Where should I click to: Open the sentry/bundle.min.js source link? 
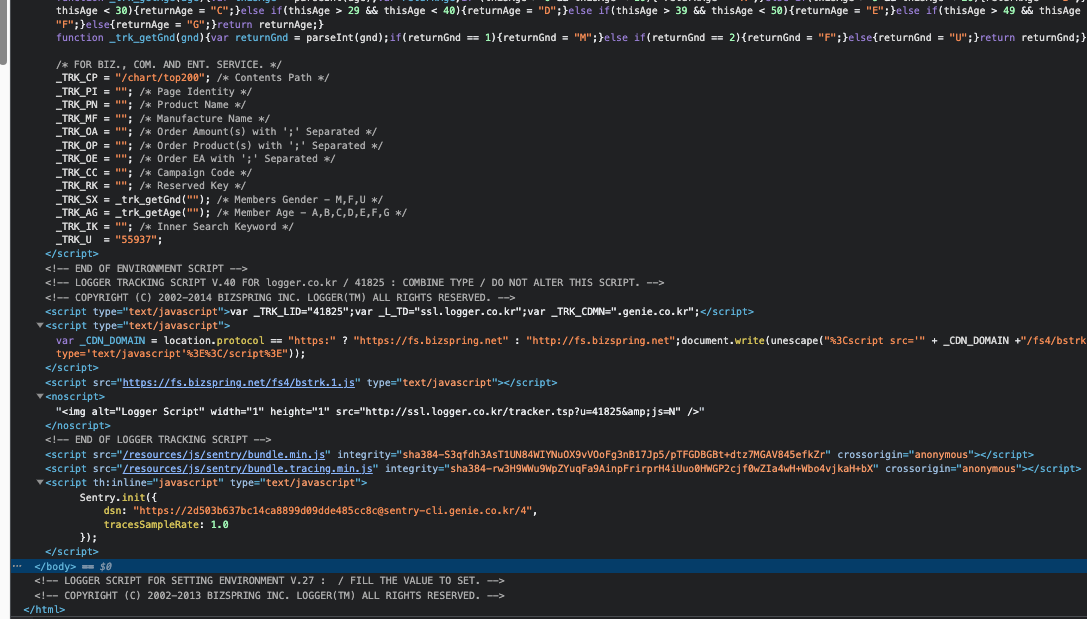(223, 455)
